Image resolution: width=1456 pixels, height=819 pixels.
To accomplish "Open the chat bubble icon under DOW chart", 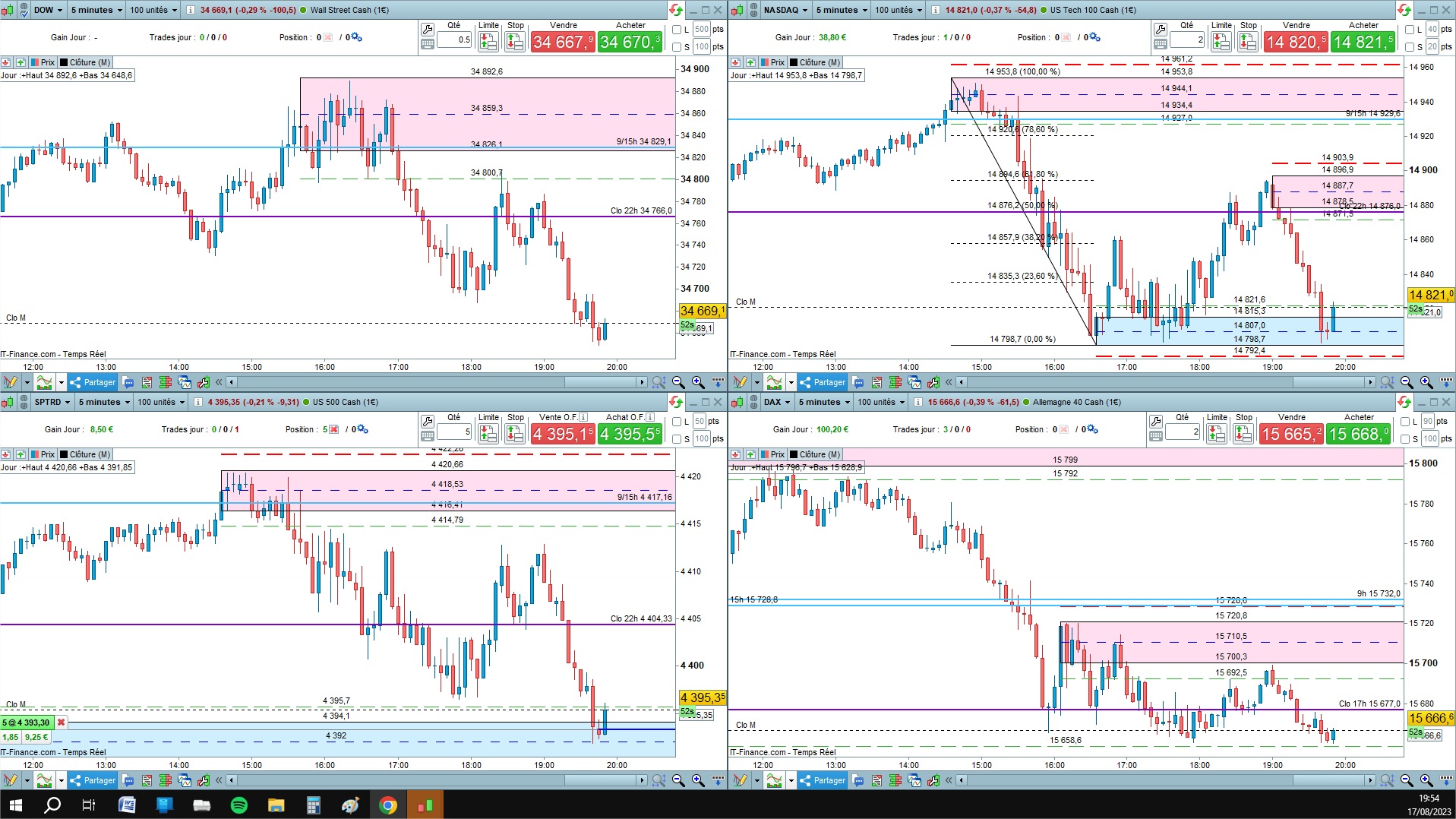I will [x=128, y=382].
